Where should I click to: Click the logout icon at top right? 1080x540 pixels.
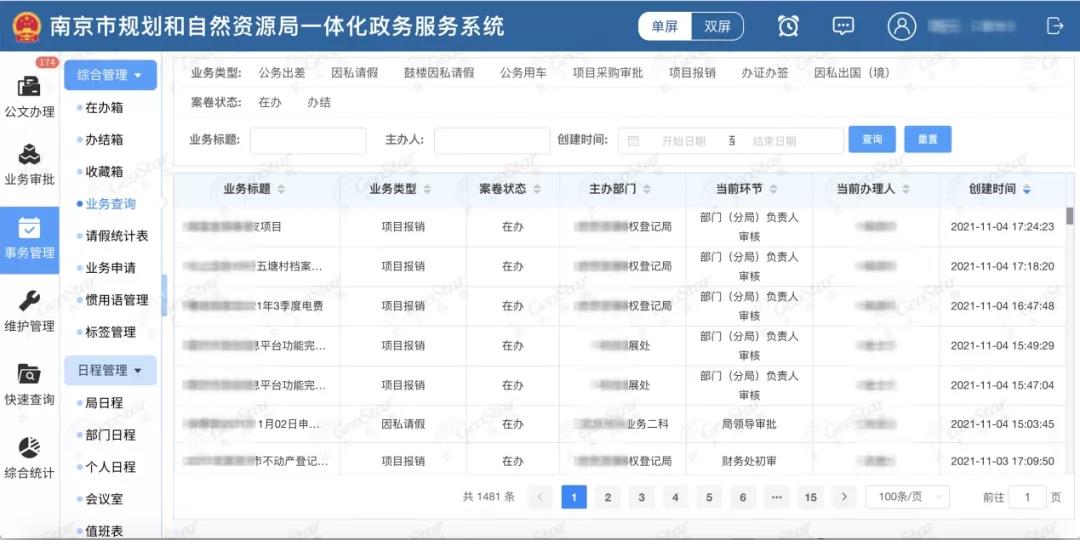(x=1054, y=27)
